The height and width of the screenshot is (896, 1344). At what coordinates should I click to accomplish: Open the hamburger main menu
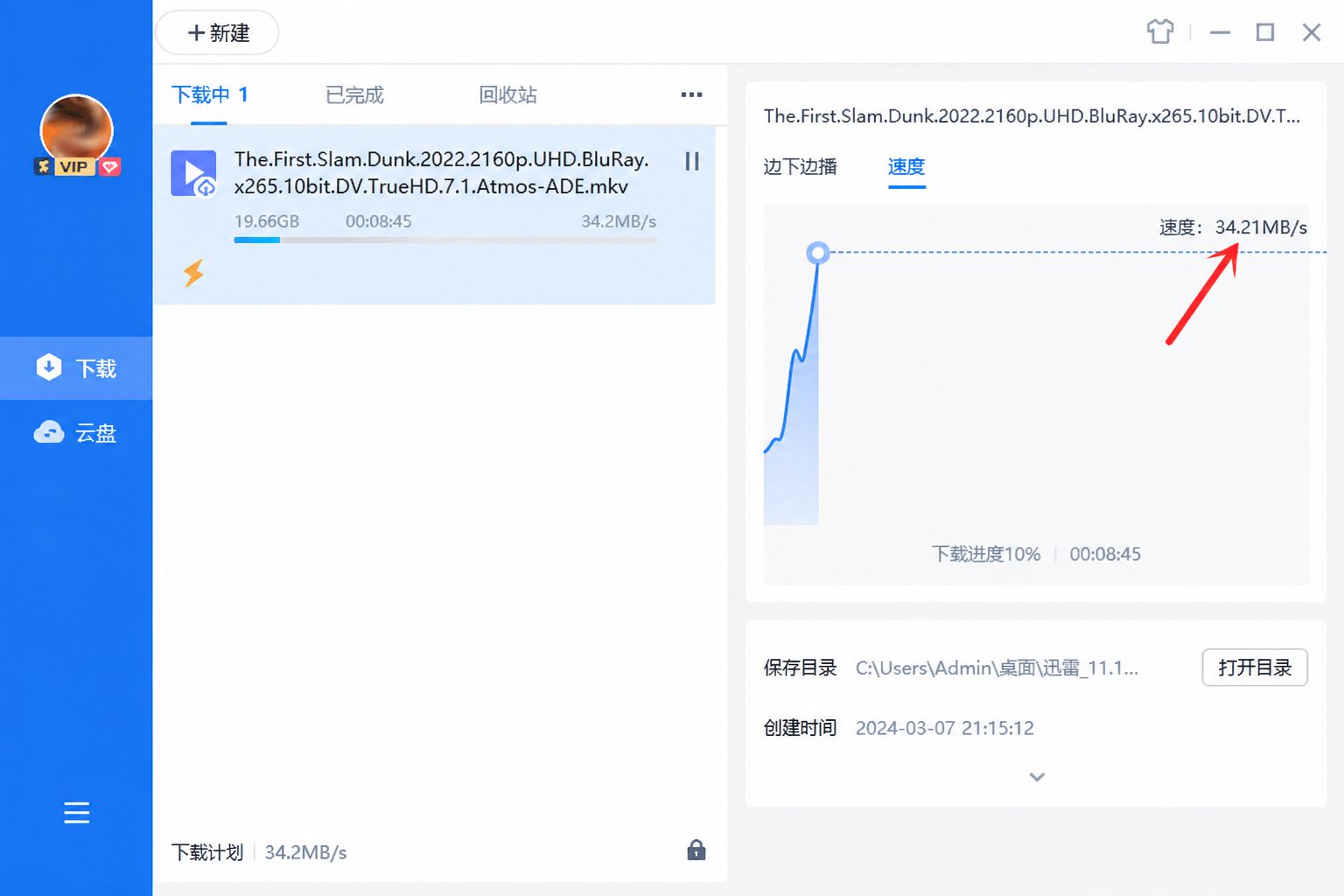tap(77, 813)
